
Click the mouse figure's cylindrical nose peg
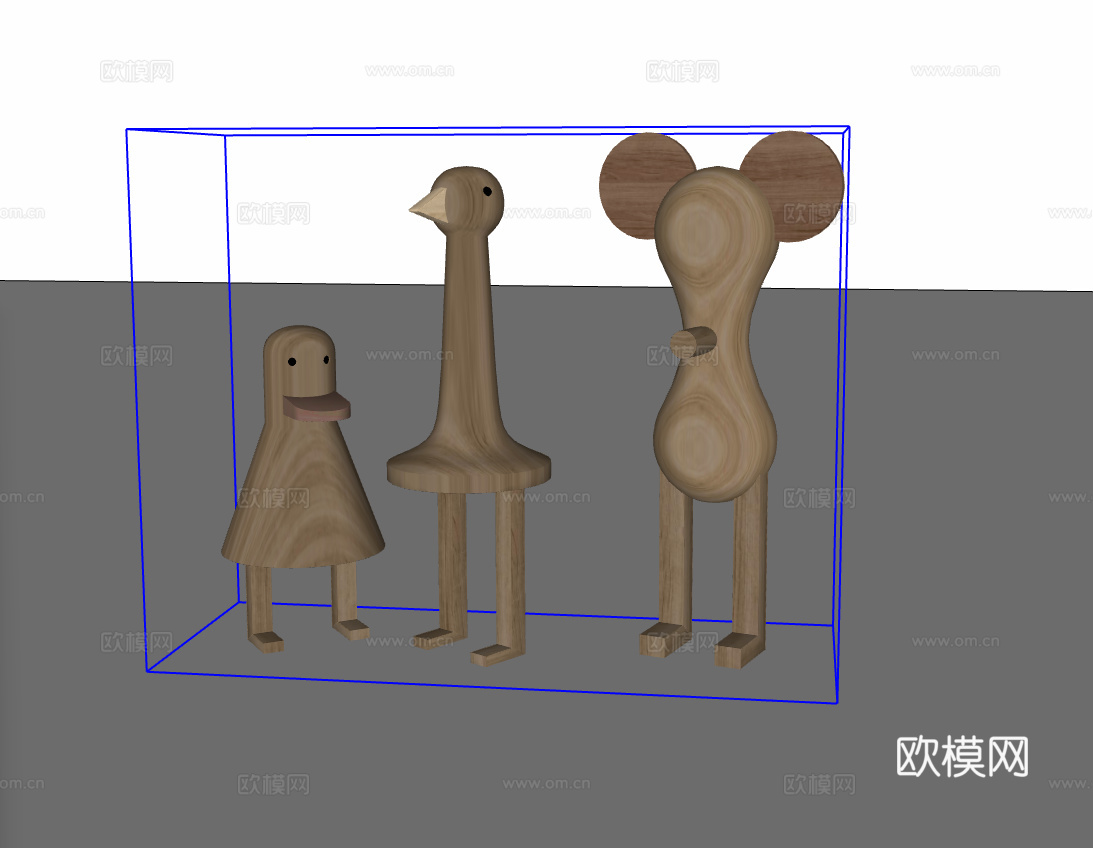694,341
